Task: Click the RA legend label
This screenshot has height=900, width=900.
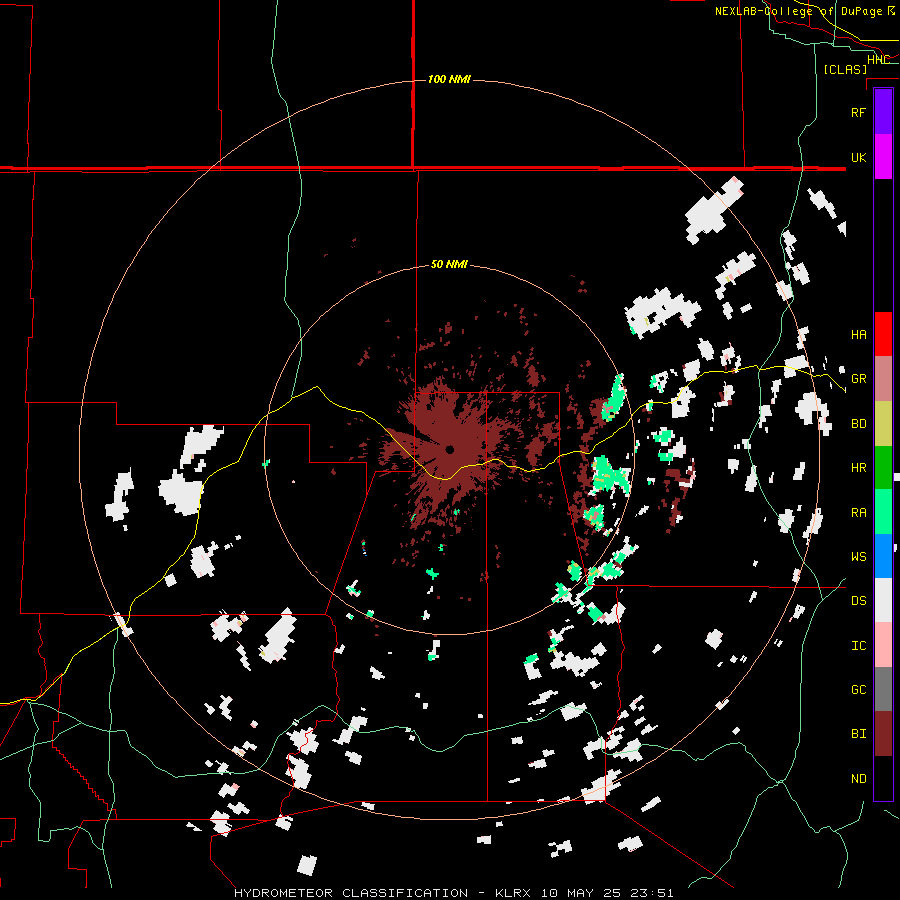Action: pyautogui.click(x=858, y=513)
